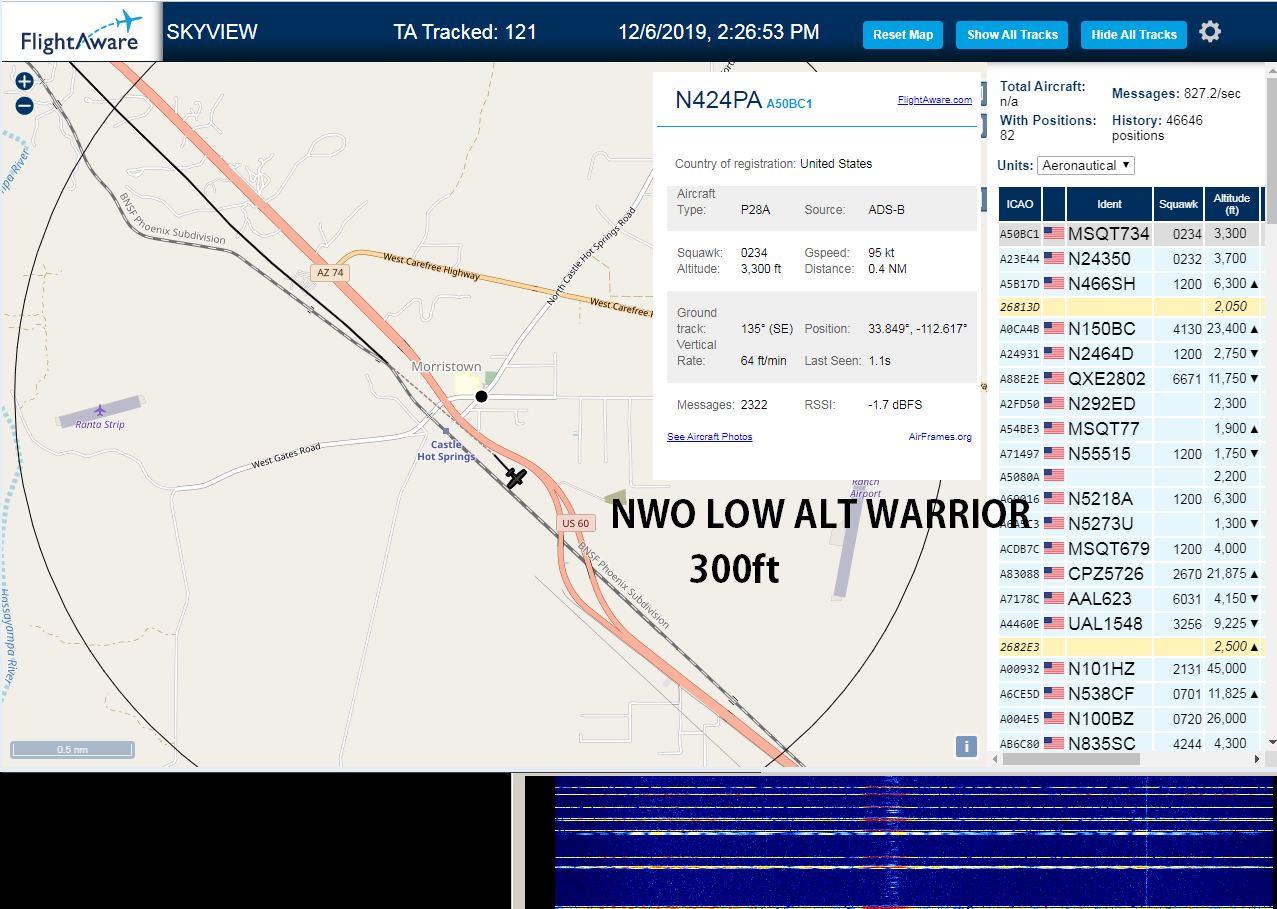
Task: Click the flag icon in the QXE2802 row
Action: (x=1054, y=378)
